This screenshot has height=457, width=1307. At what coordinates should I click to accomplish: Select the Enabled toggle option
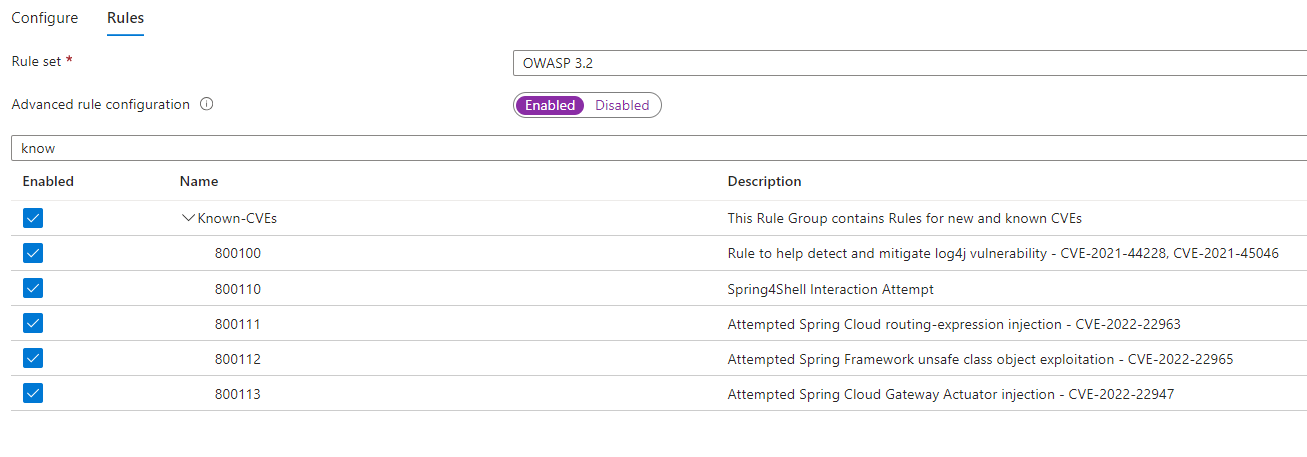tap(550, 105)
